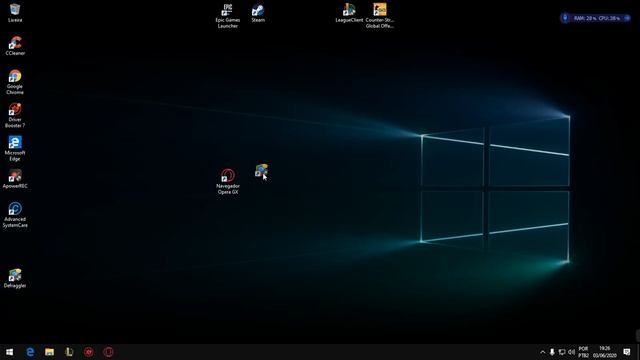
Task: Open the Windows Start menu
Action: tap(9, 352)
